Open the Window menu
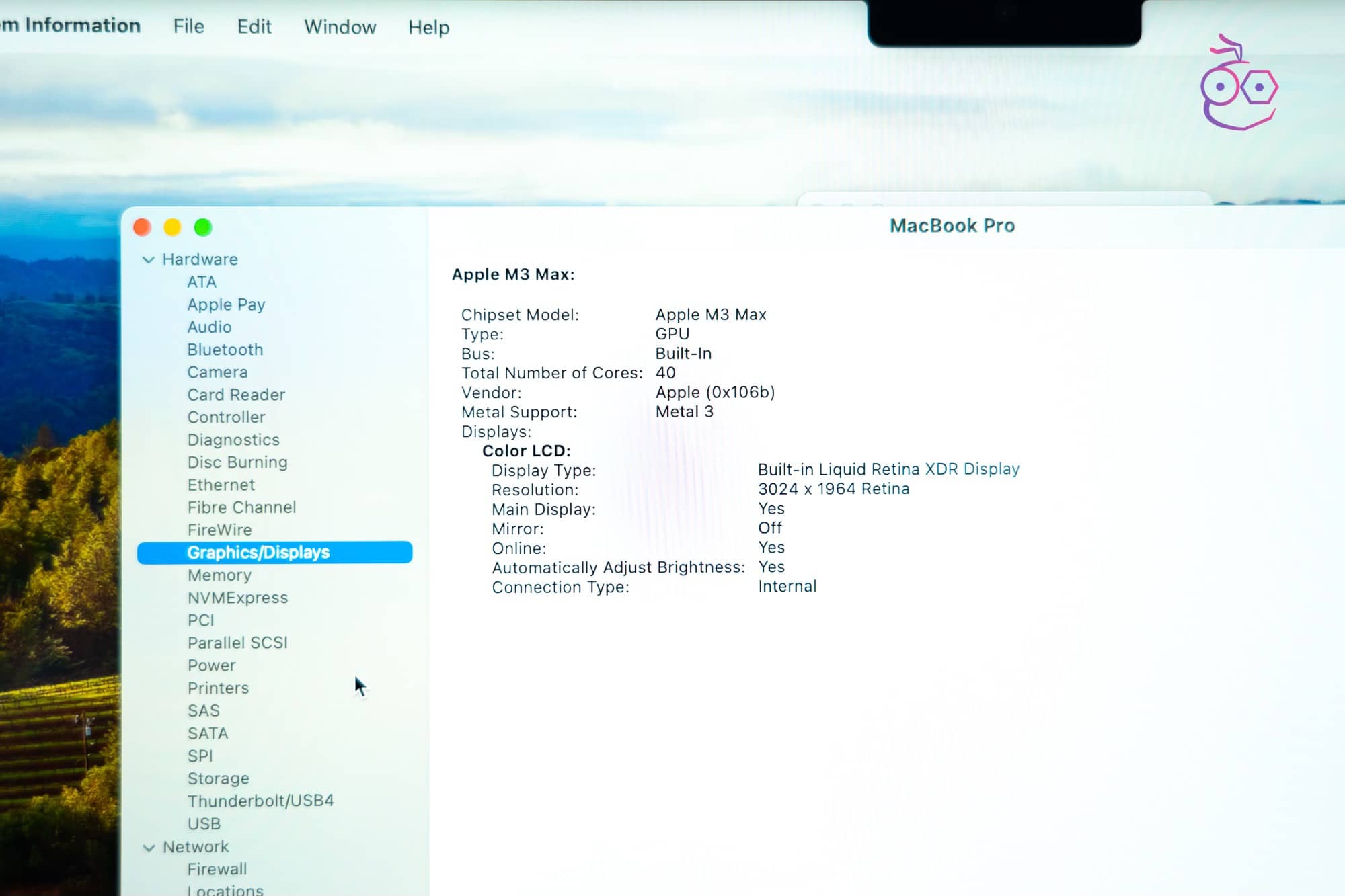Screen dimensions: 1345x896 tap(340, 27)
